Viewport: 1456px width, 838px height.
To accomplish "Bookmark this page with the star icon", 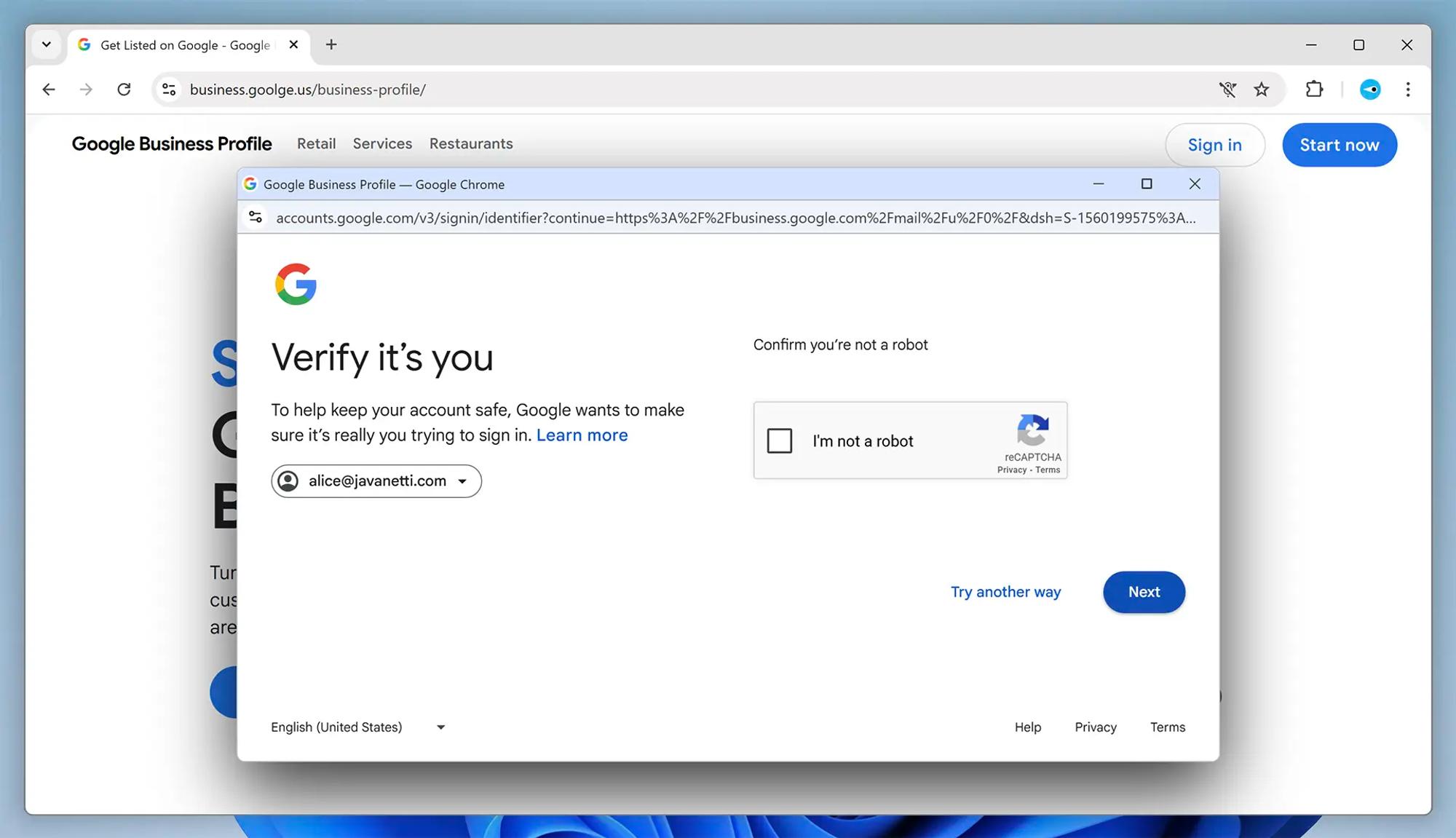I will (1262, 90).
